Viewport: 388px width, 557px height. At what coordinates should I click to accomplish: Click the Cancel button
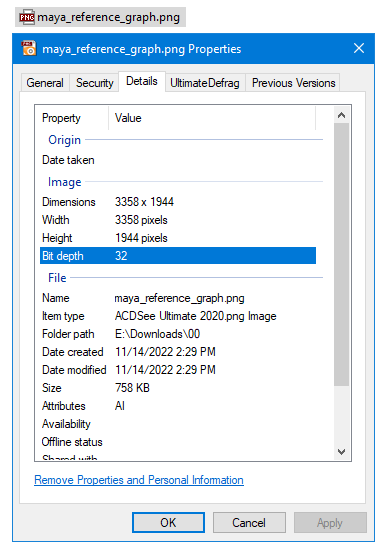point(249,523)
